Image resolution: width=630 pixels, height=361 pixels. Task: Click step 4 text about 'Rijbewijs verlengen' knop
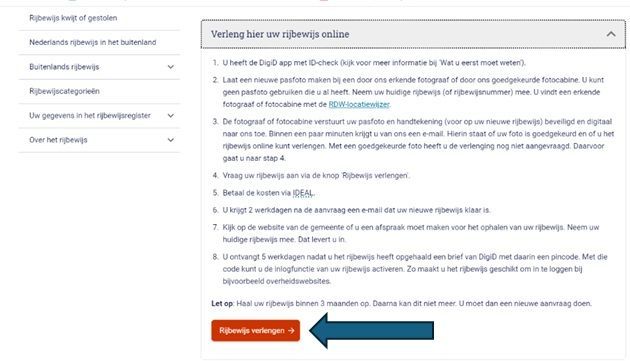[x=316, y=176]
